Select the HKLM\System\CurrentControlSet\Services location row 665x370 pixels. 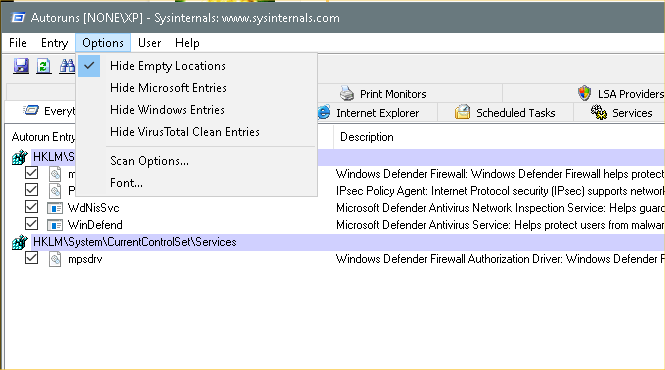[x=347, y=242]
